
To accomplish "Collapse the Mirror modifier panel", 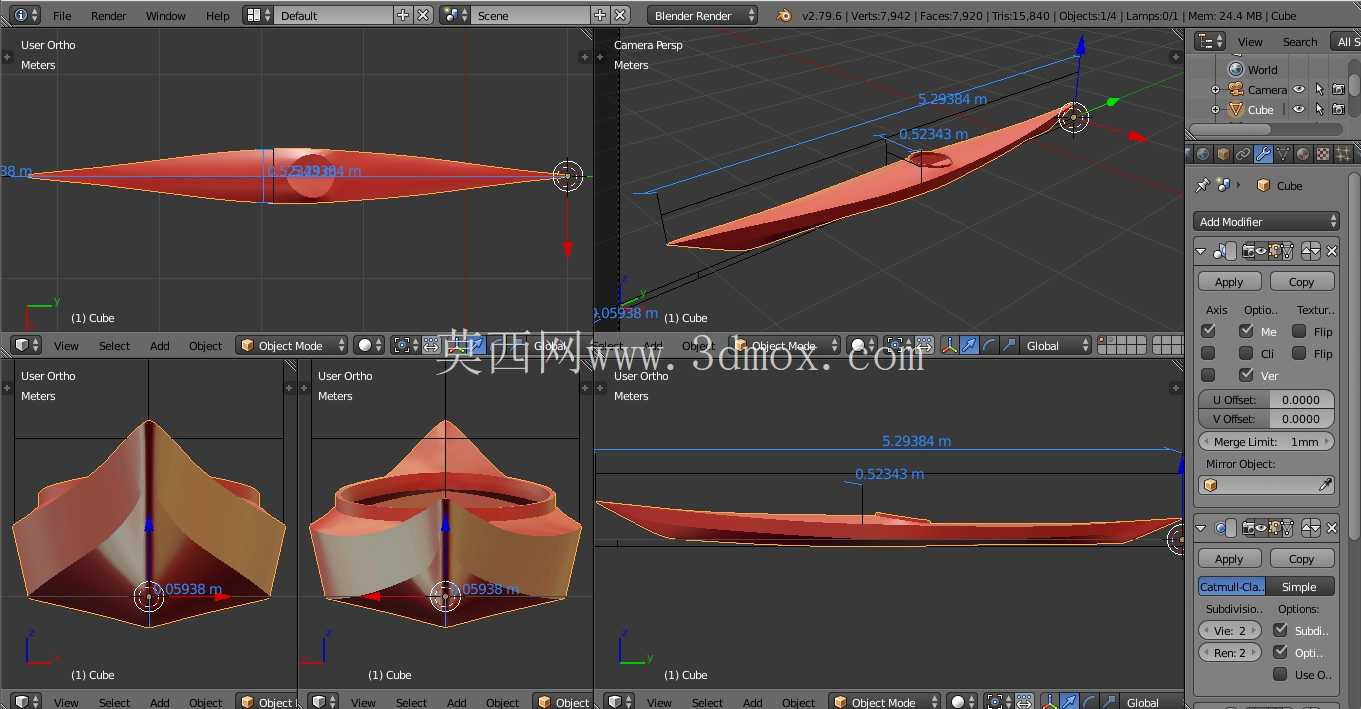I will [x=1202, y=251].
